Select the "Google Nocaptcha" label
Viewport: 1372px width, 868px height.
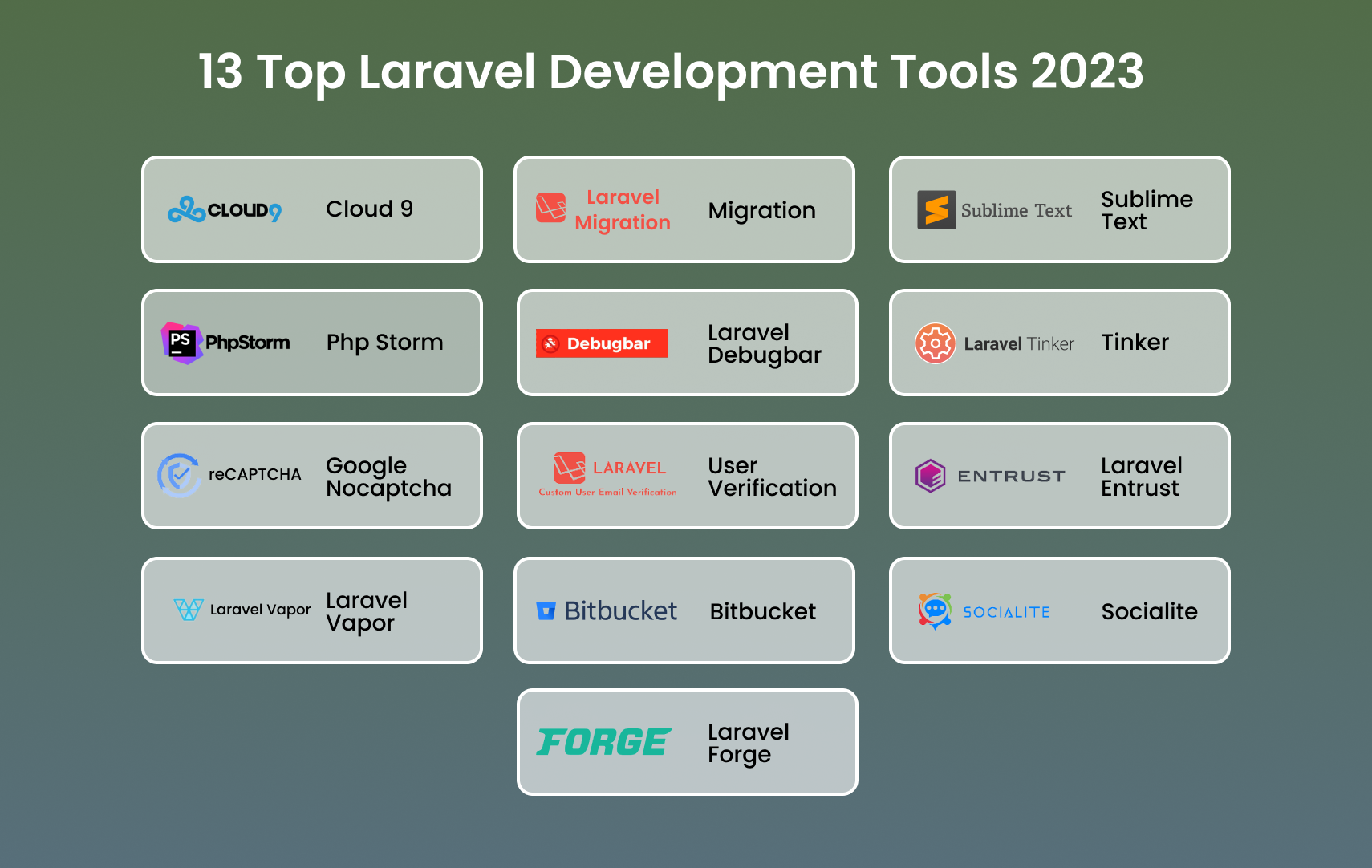(x=388, y=477)
